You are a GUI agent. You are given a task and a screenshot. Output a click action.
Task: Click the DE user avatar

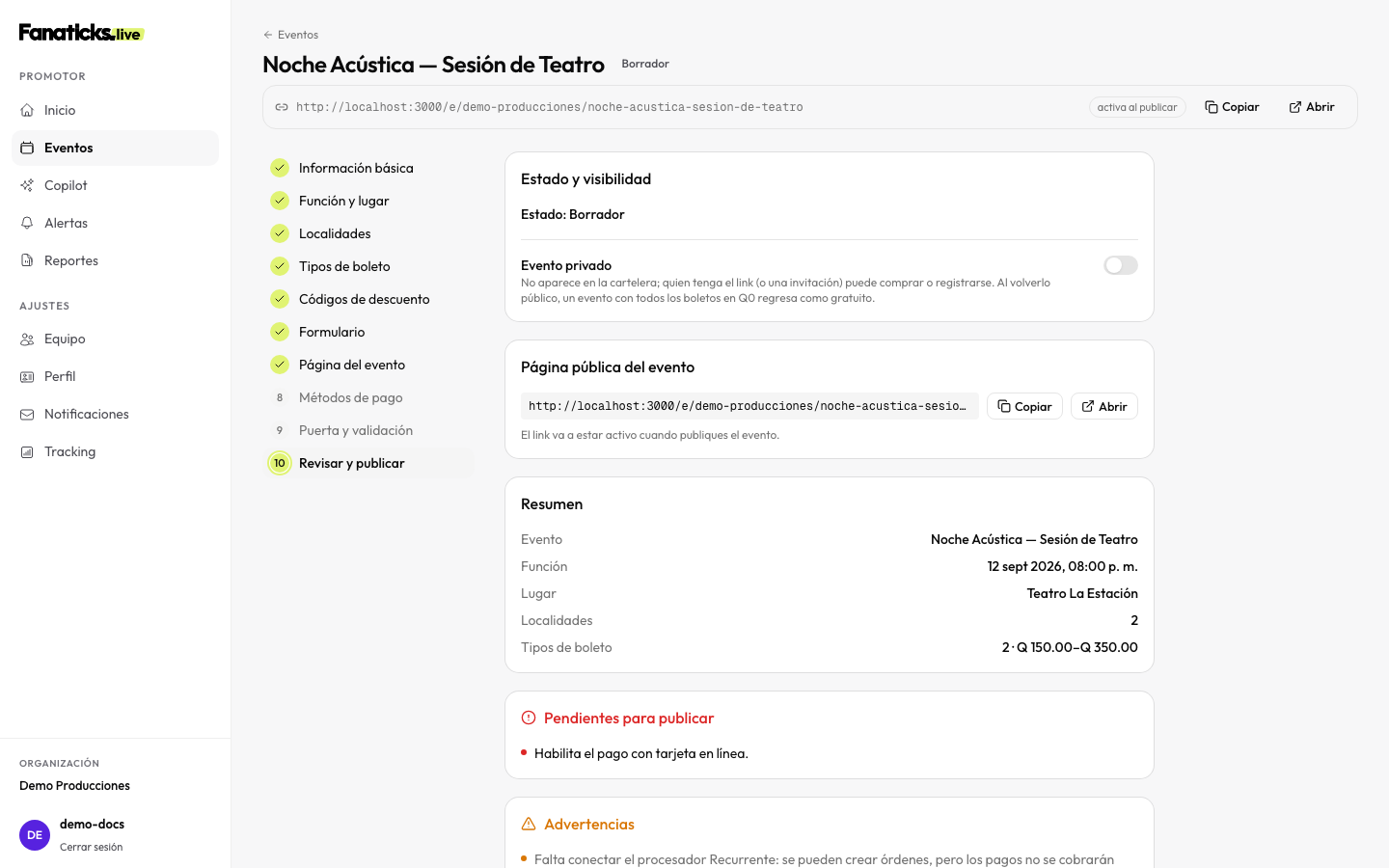pyautogui.click(x=35, y=835)
